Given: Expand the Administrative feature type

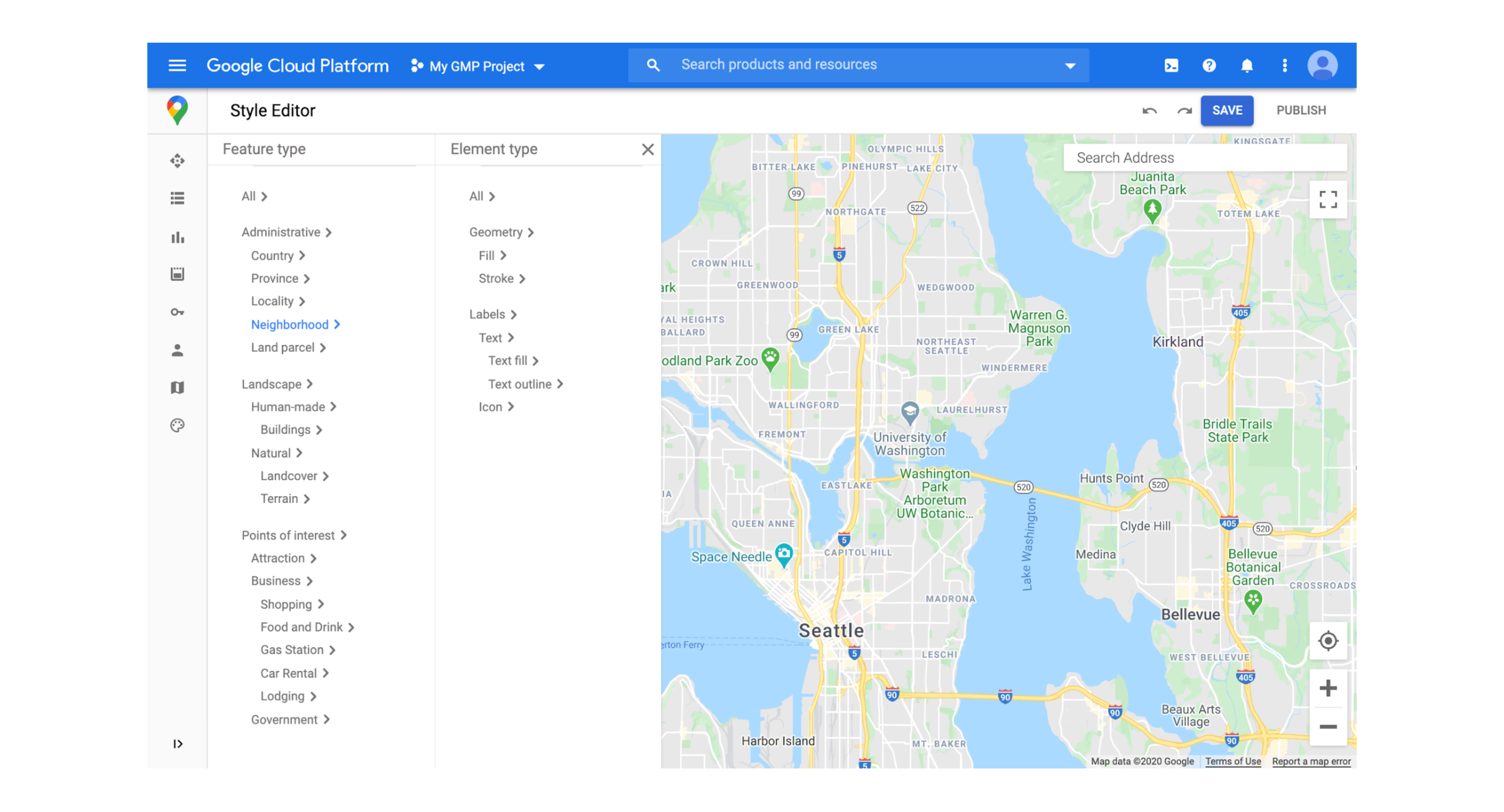Looking at the screenshot, I should tap(286, 232).
